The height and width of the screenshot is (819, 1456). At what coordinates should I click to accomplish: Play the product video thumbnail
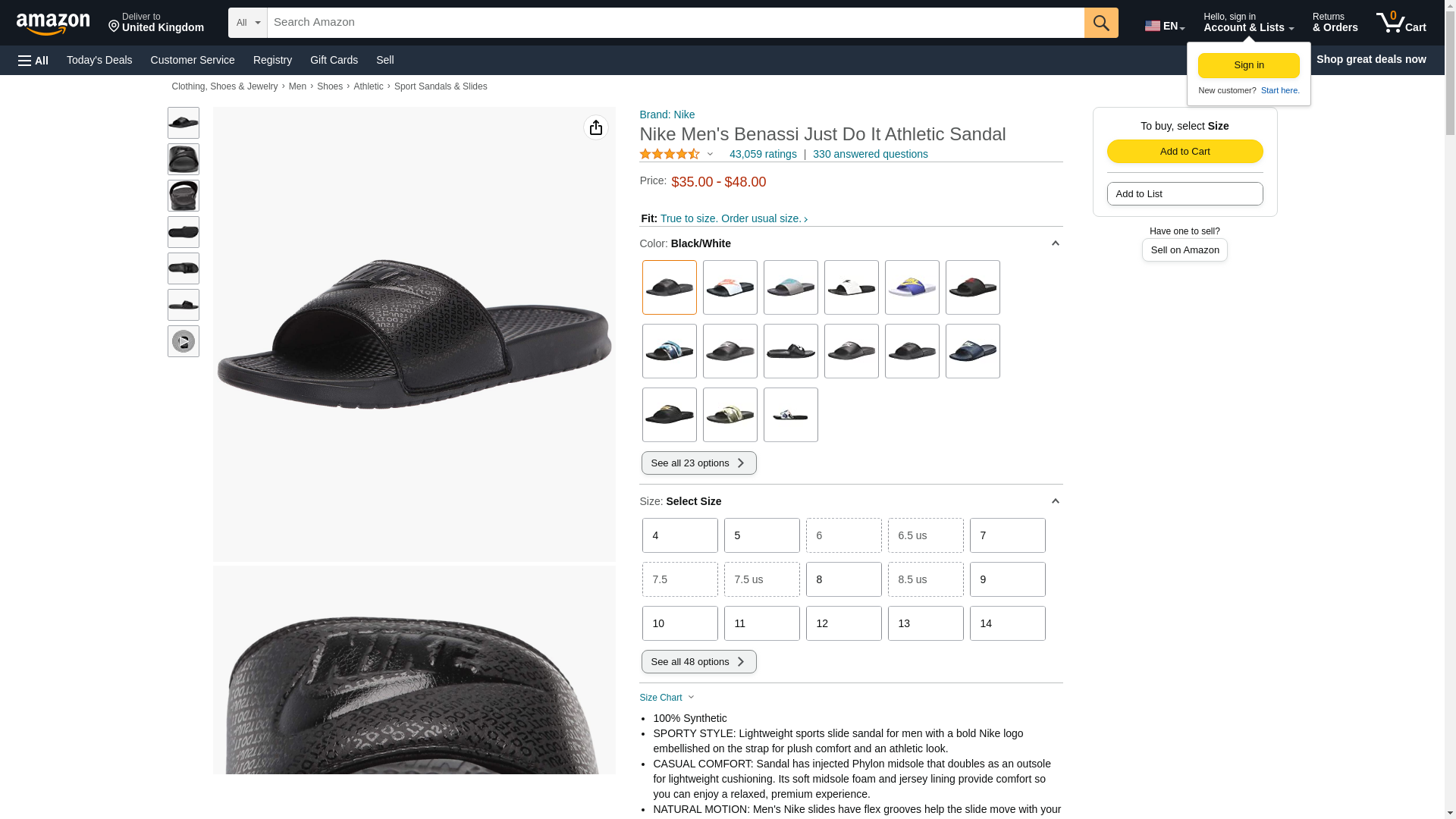184,341
